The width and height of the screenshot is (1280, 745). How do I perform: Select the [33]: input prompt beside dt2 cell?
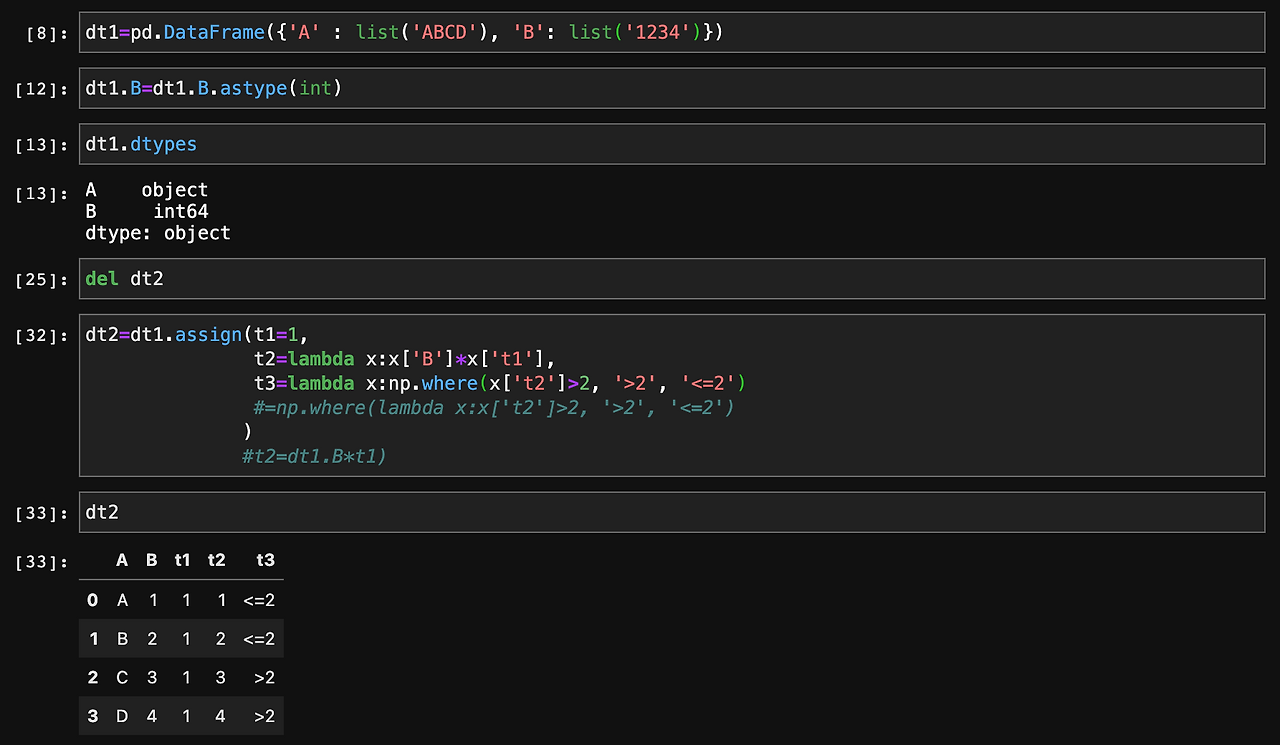point(42,513)
